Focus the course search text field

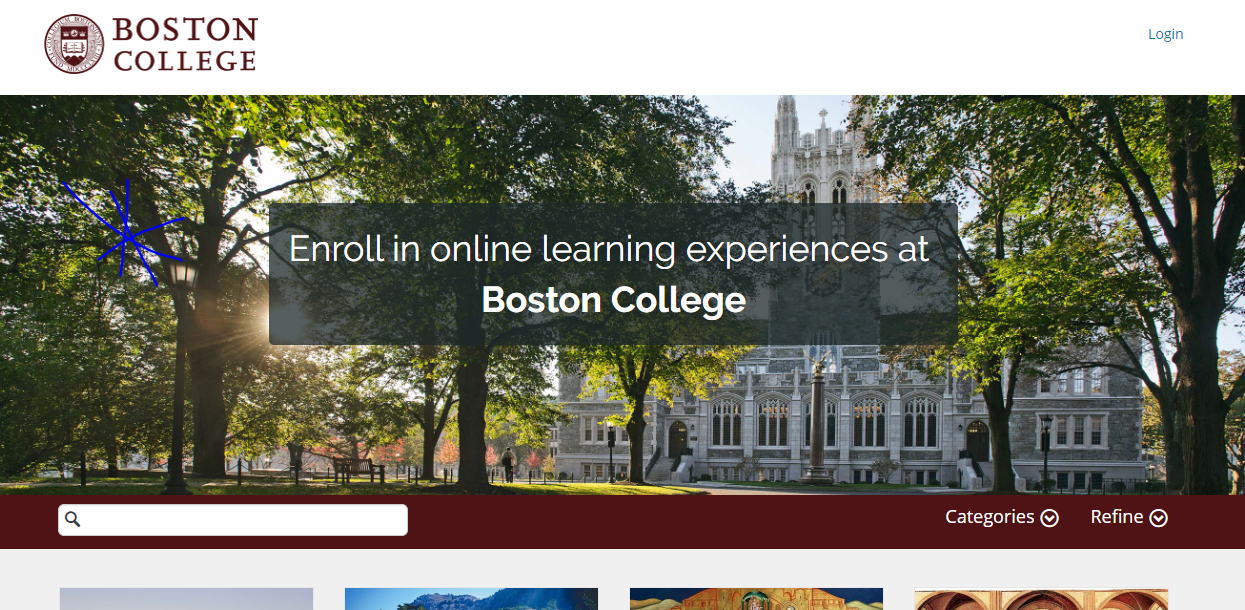[233, 520]
